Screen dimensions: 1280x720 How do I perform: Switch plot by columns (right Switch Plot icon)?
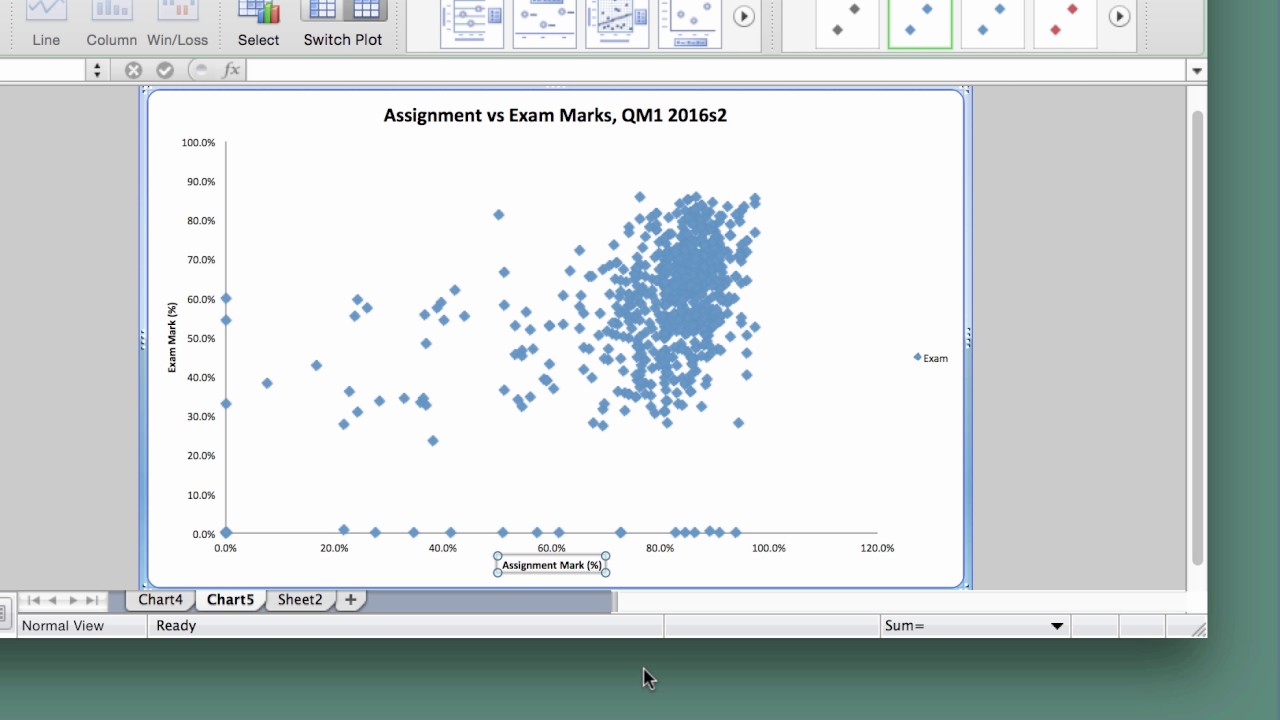(366, 10)
